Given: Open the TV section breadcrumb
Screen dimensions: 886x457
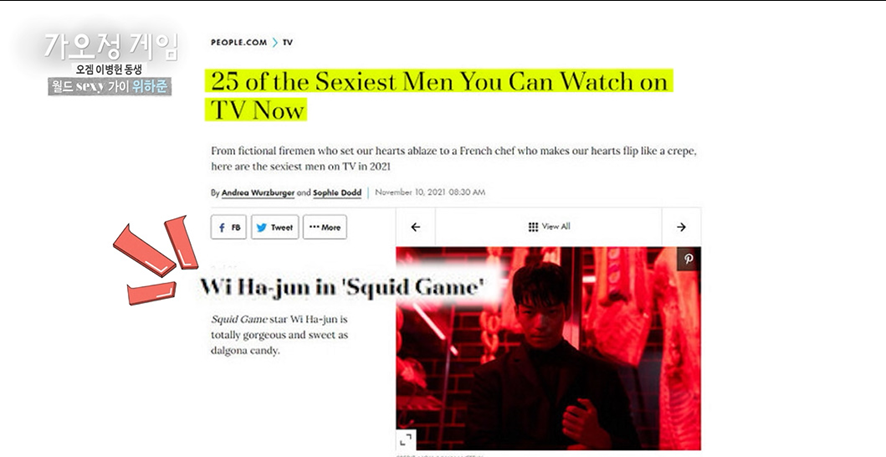Looking at the screenshot, I should 288,42.
